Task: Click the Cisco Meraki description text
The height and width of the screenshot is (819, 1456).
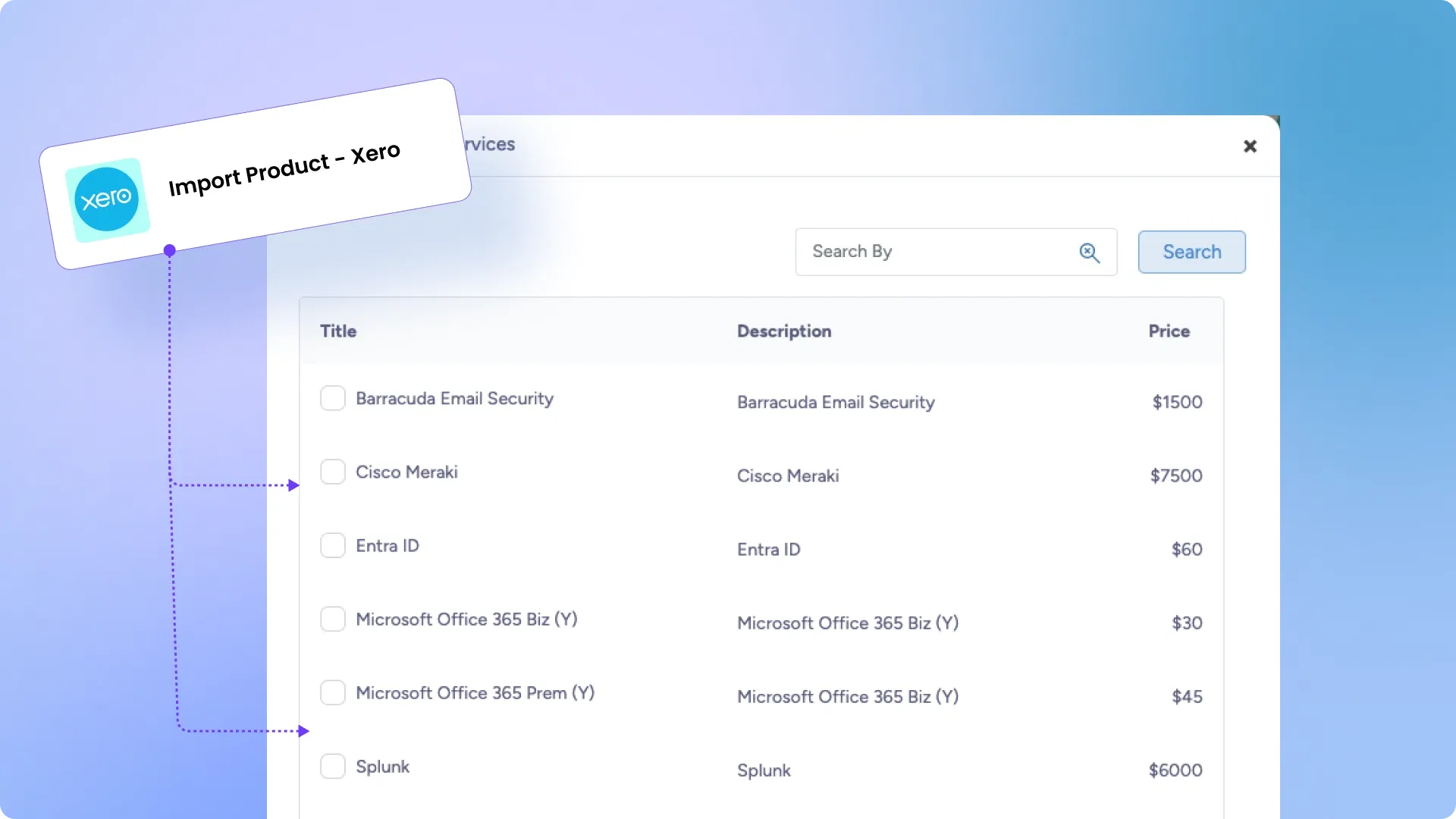Action: (x=788, y=476)
